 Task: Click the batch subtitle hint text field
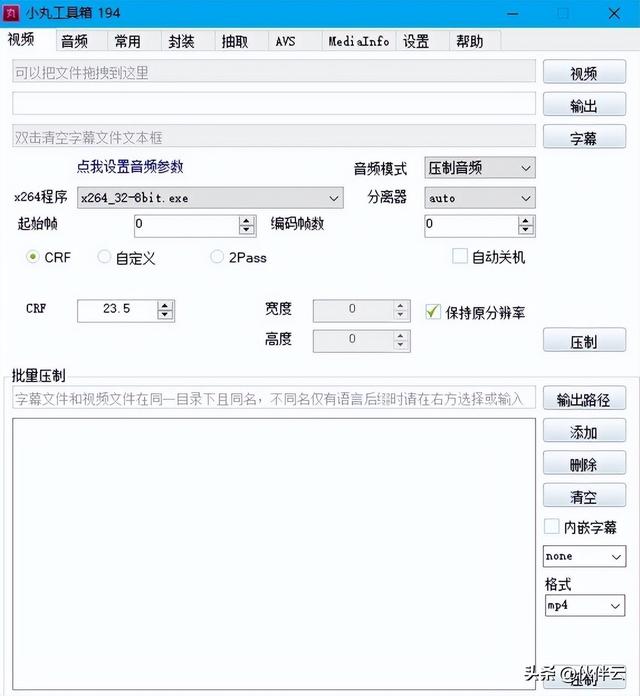pyautogui.click(x=274, y=398)
